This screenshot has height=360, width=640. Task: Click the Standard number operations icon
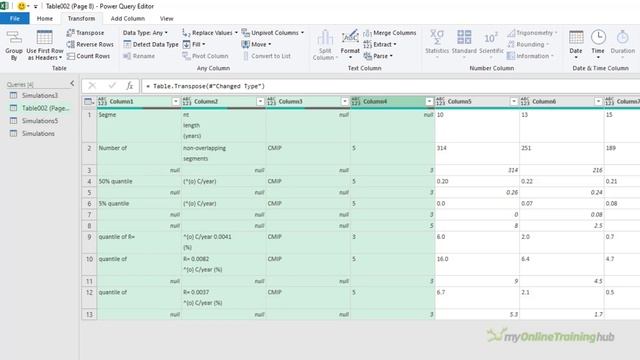click(464, 37)
